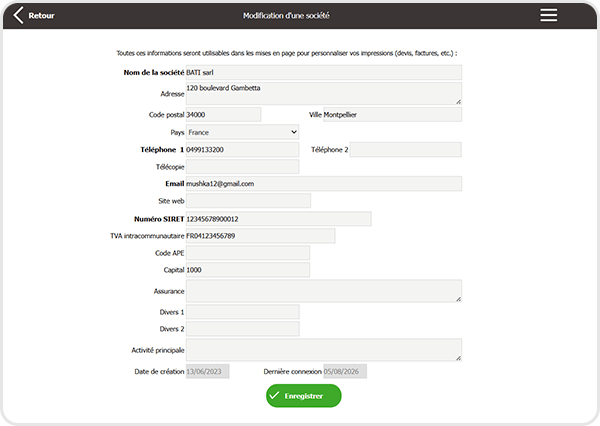Click the Retour back arrow
The image size is (600, 426).
coord(18,15)
